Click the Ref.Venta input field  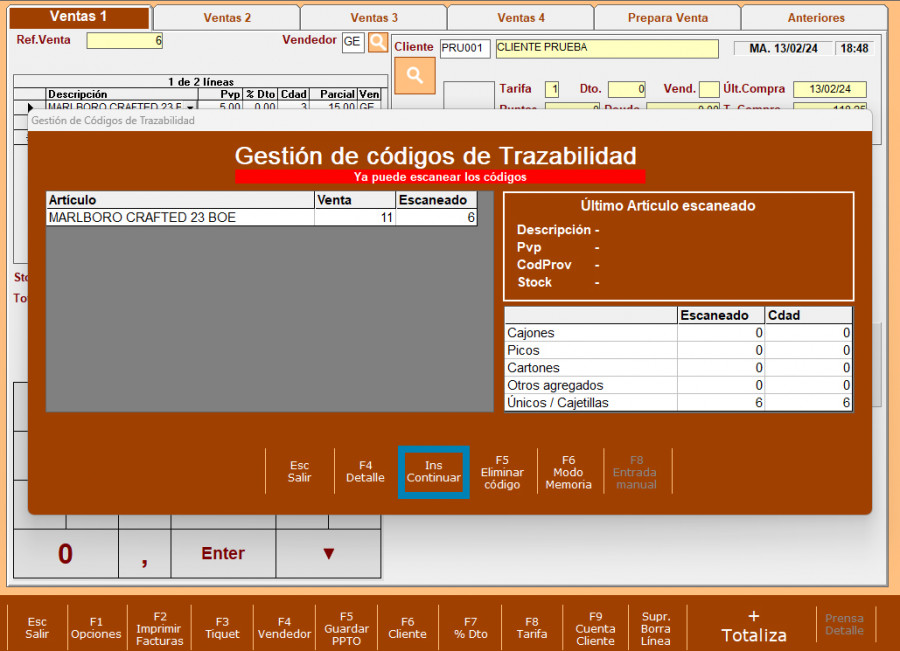coord(124,41)
